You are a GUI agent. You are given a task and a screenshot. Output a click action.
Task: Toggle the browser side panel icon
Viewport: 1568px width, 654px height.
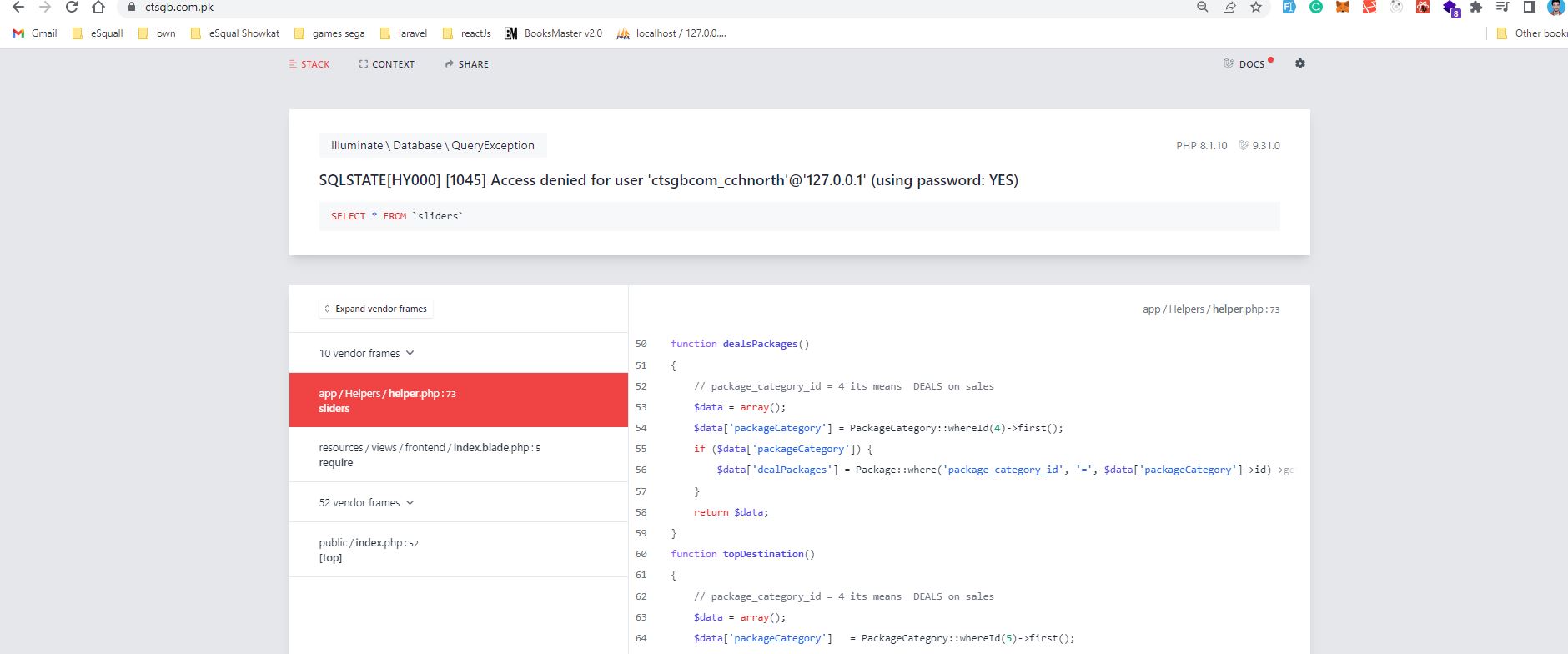pos(1530,7)
